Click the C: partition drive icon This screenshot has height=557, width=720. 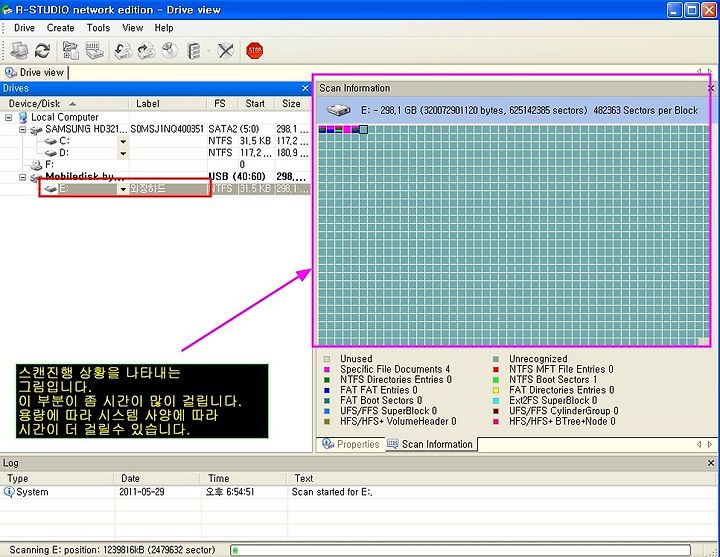point(51,141)
